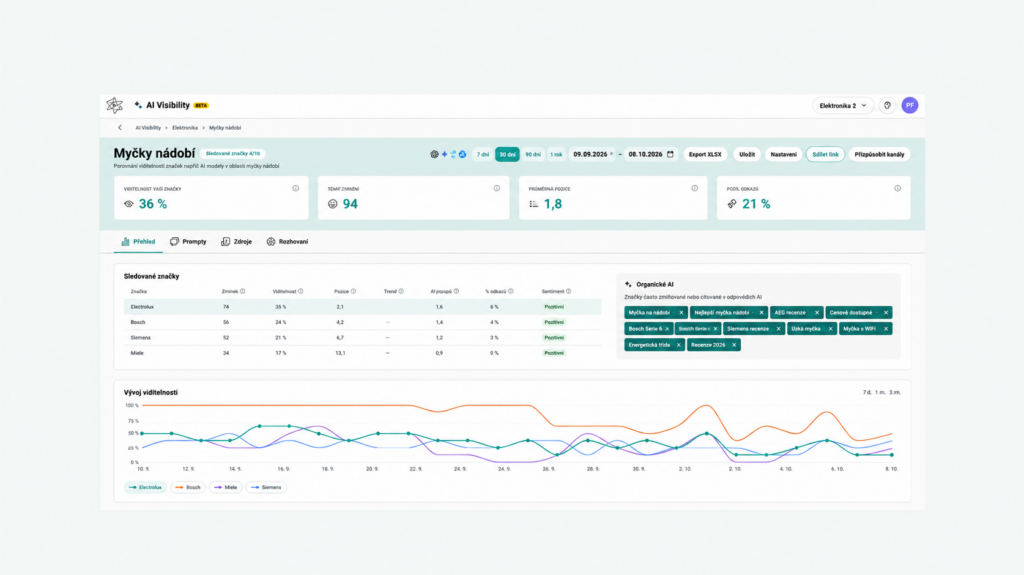The image size is (1024, 575).
Task: Click the Gemini sparkle model icon
Action: 444,154
